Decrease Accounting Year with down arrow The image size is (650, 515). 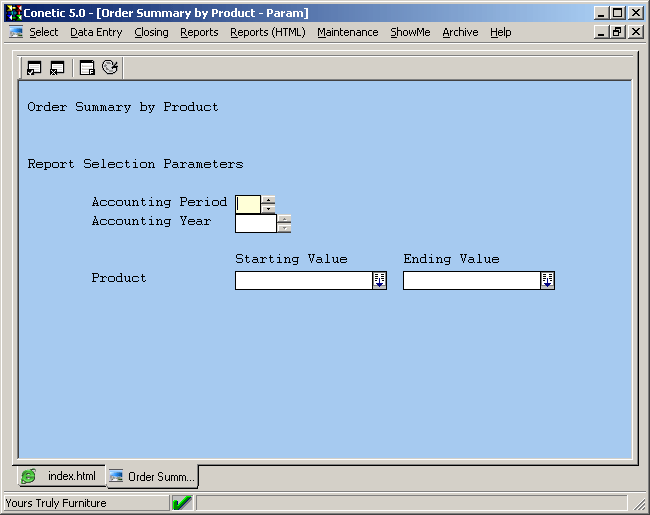(285, 228)
